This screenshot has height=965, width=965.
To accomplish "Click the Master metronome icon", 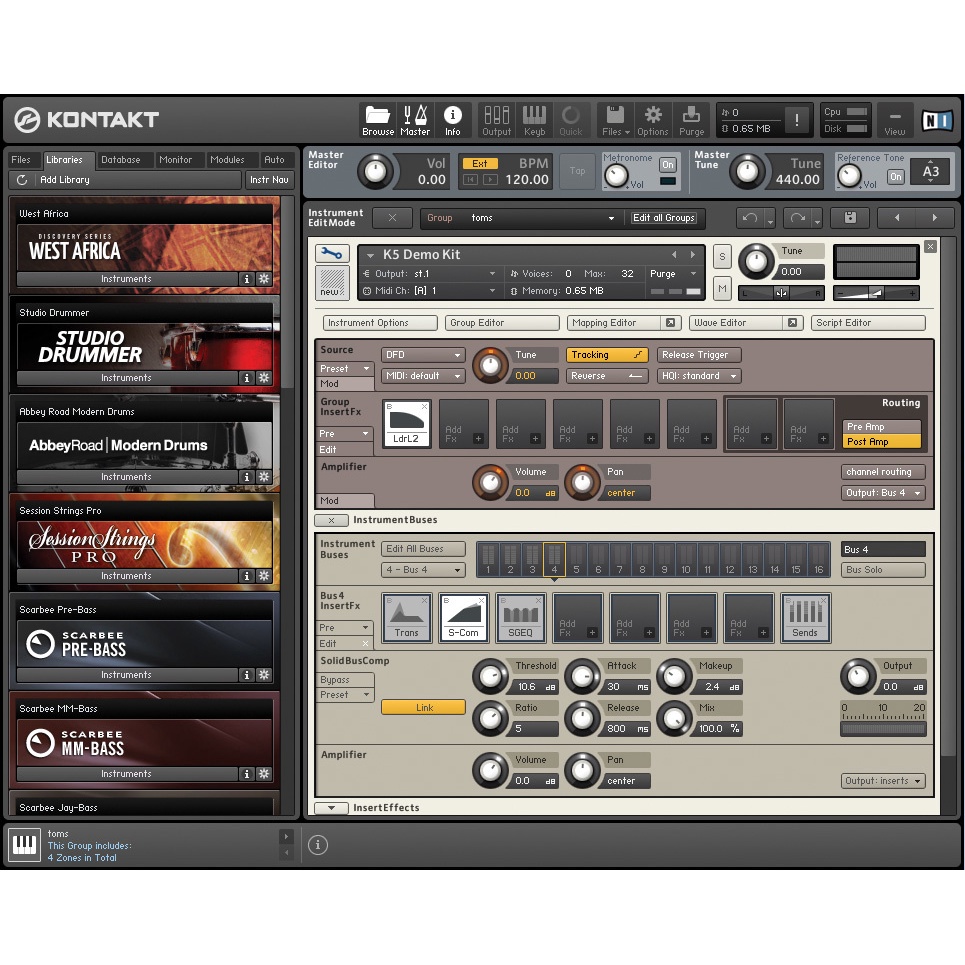I will (x=415, y=119).
